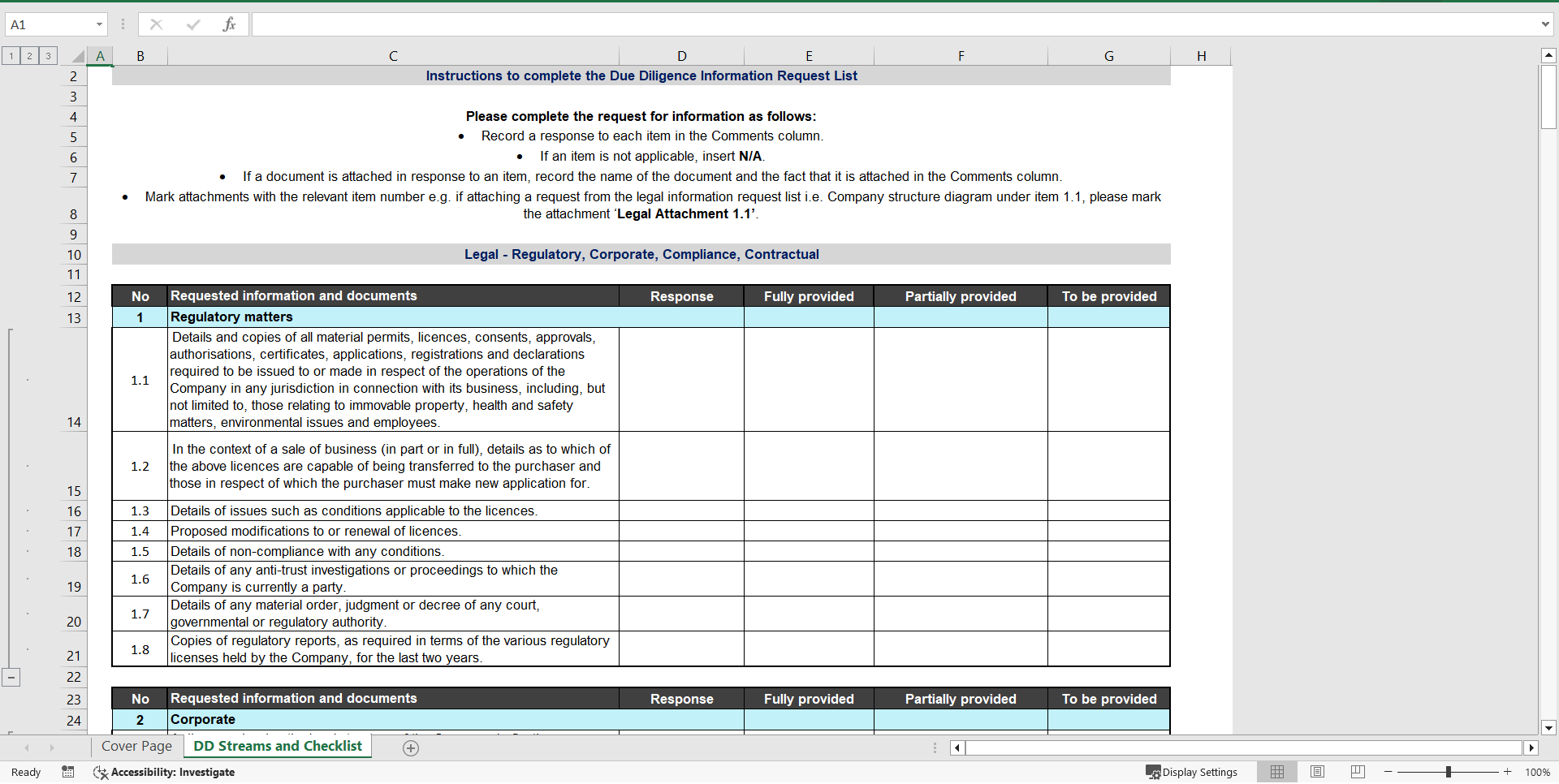The image size is (1559, 784).
Task: Open the Name Box dropdown
Action: tap(101, 24)
